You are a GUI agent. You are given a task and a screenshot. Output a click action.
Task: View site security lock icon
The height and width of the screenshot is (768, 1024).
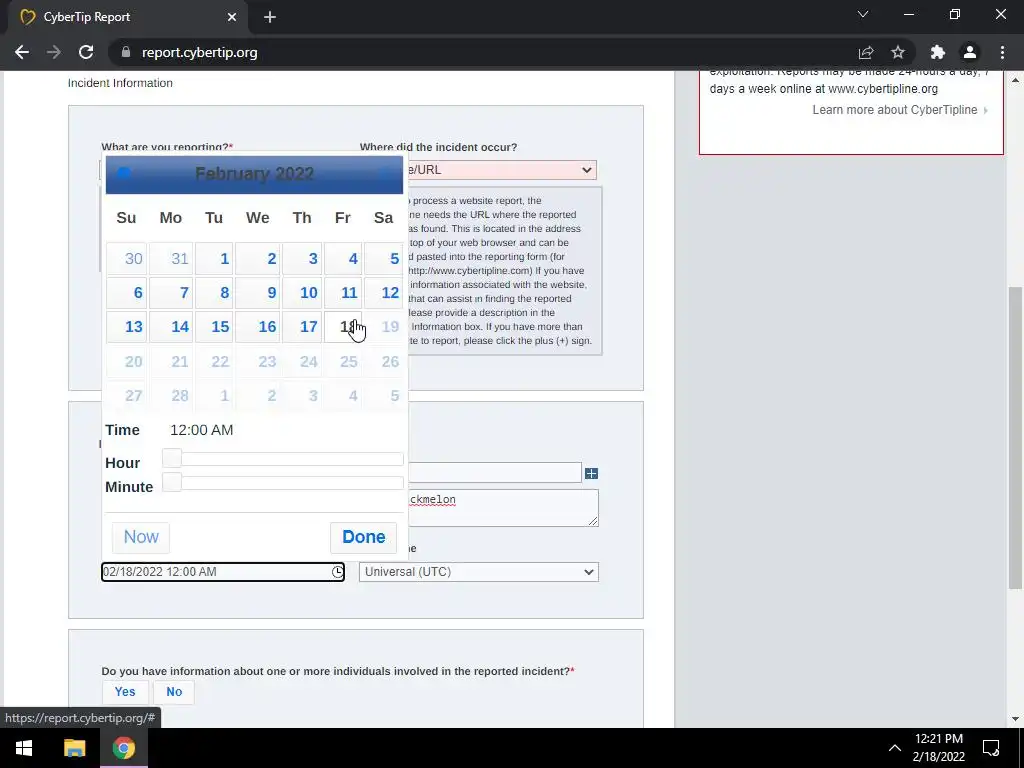(126, 52)
